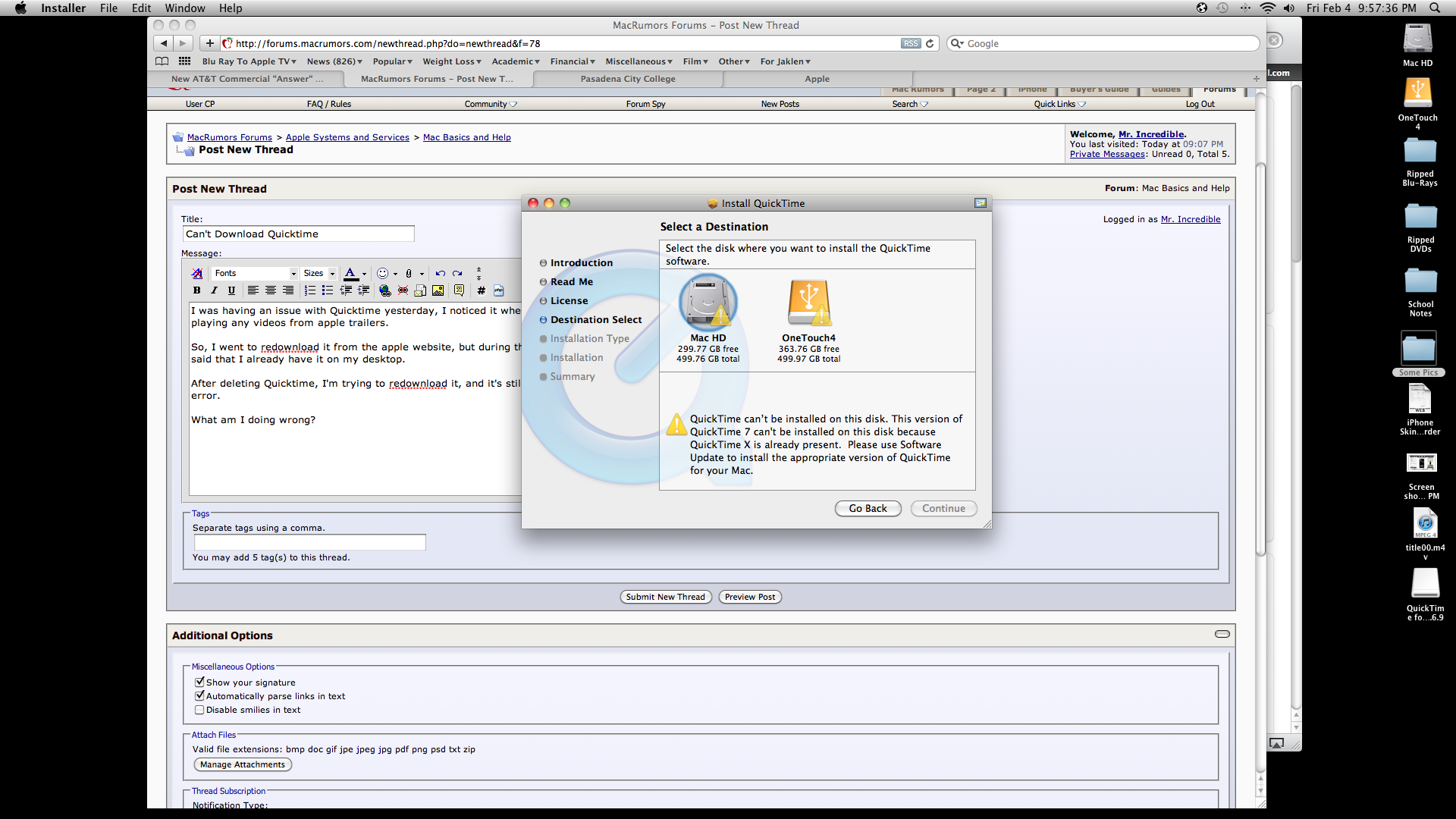
Task: Expand the Community forum menu
Action: [x=491, y=104]
